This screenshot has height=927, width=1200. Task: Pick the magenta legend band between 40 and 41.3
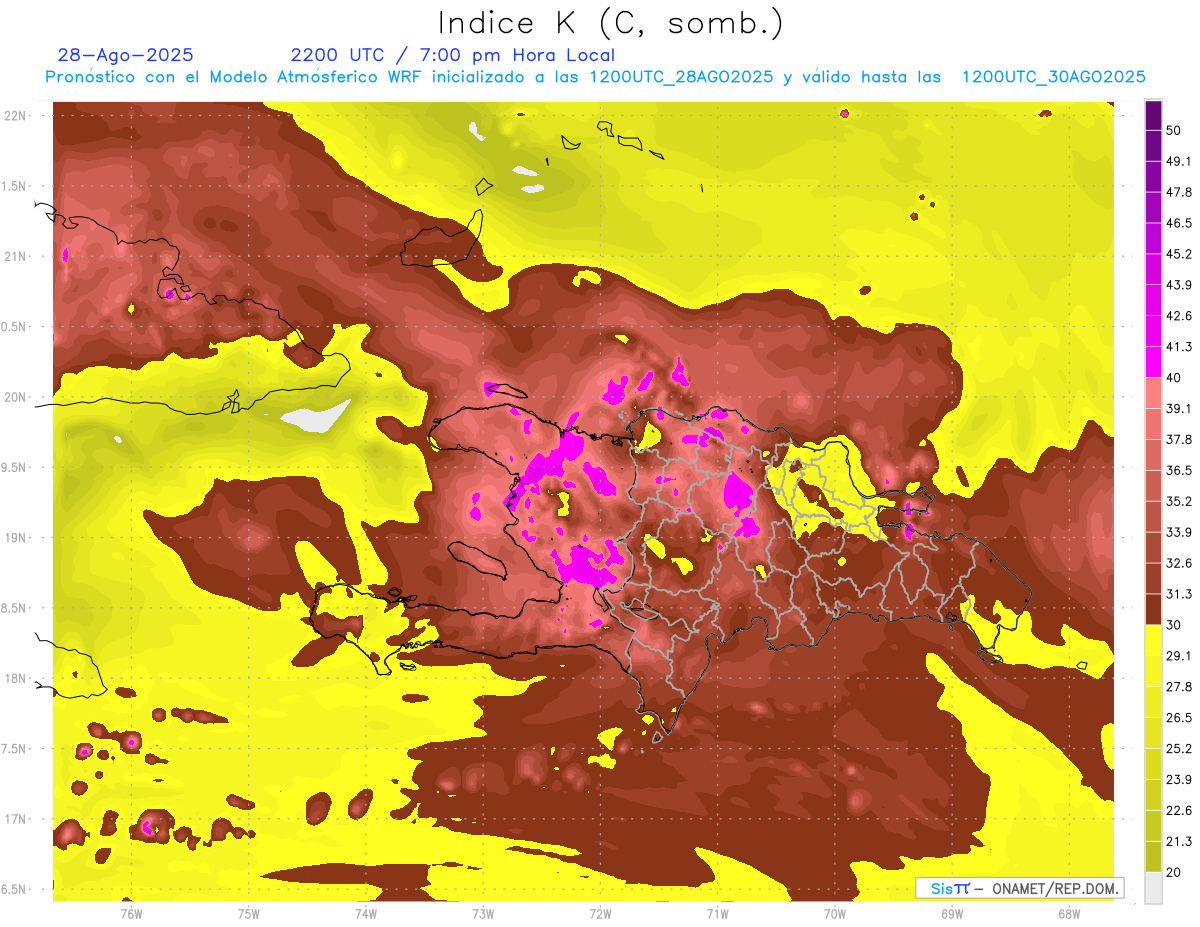1153,362
